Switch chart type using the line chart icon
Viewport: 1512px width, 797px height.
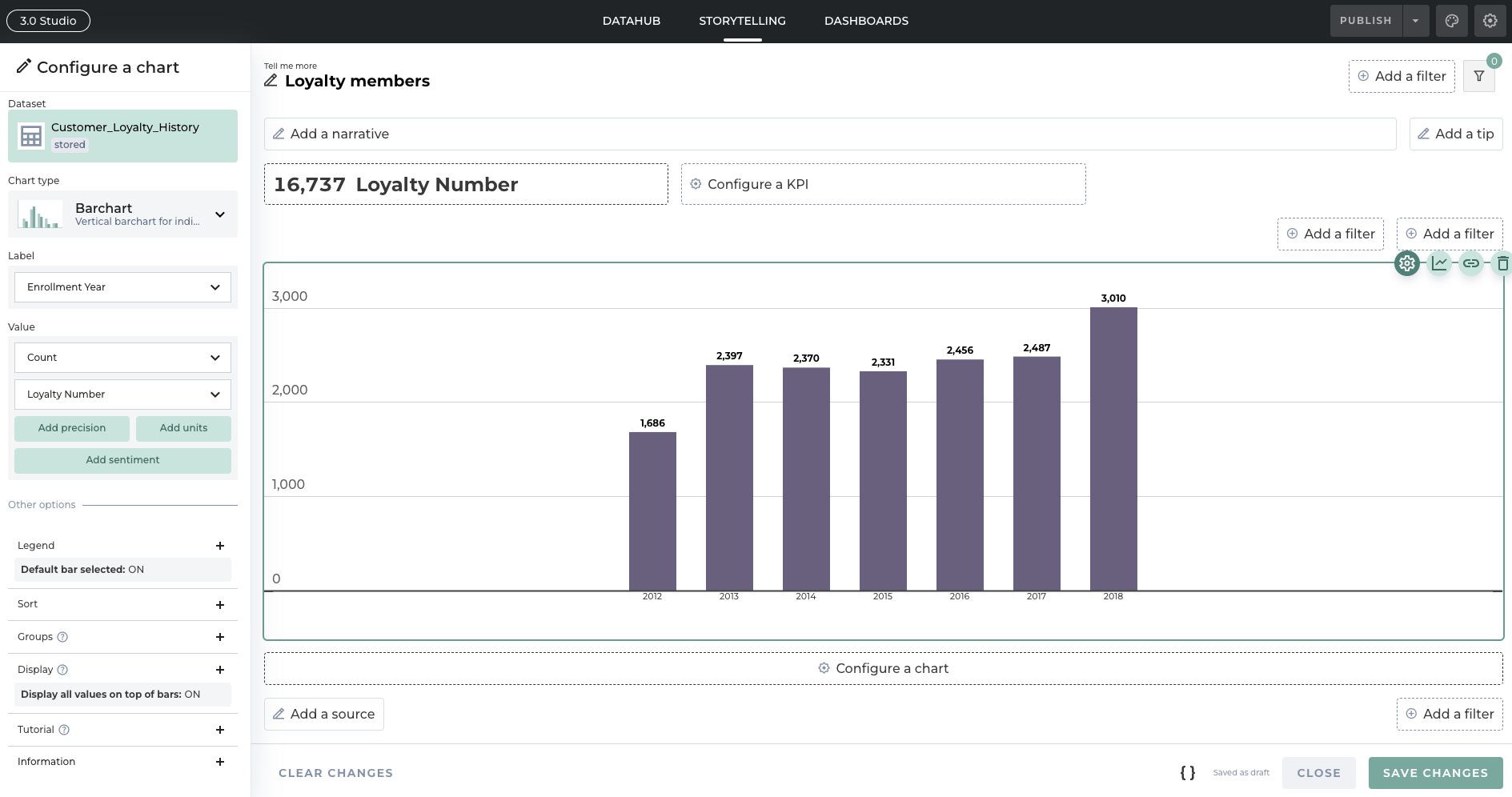1439,262
